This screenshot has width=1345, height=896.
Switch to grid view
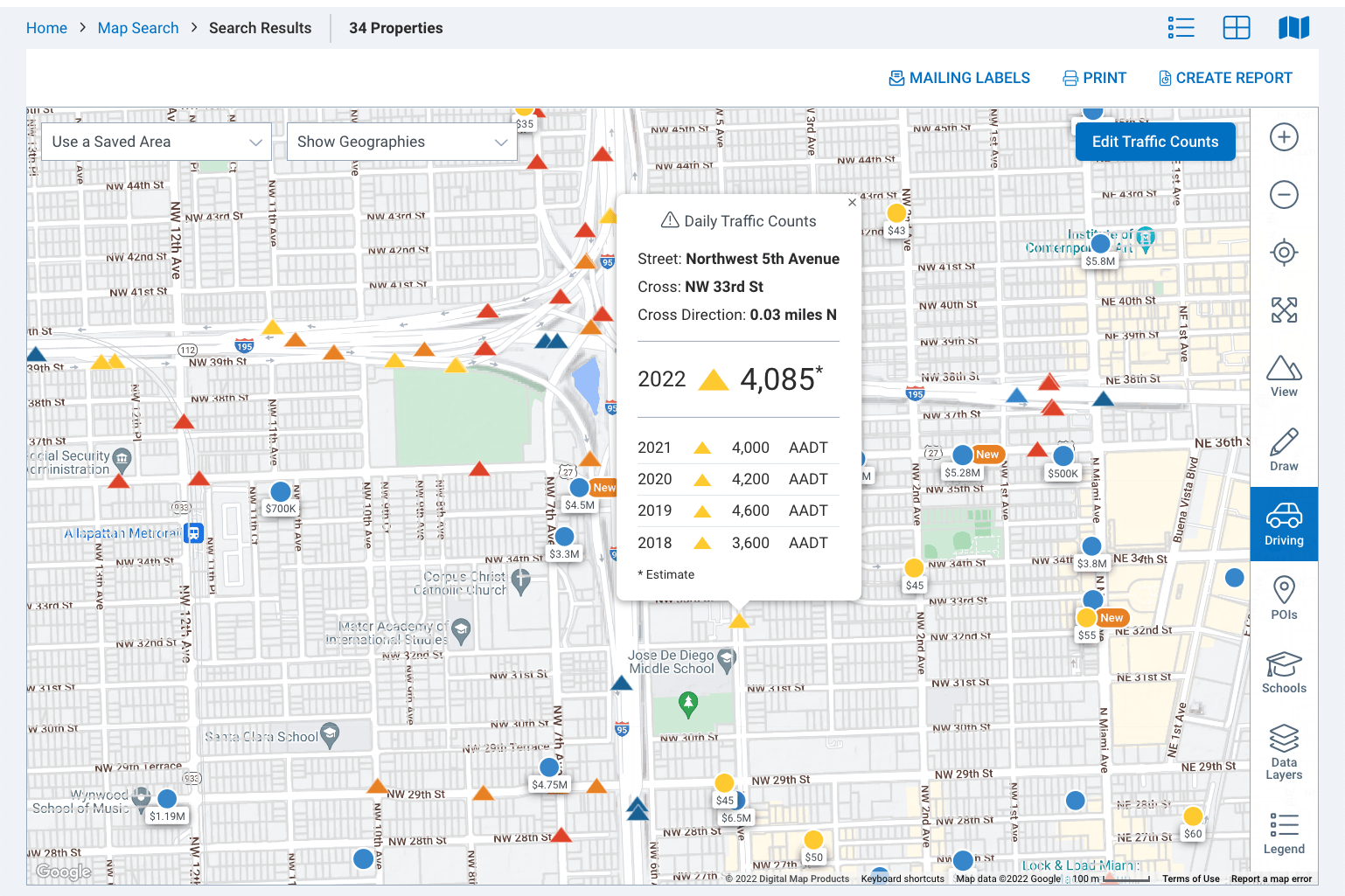(1236, 27)
